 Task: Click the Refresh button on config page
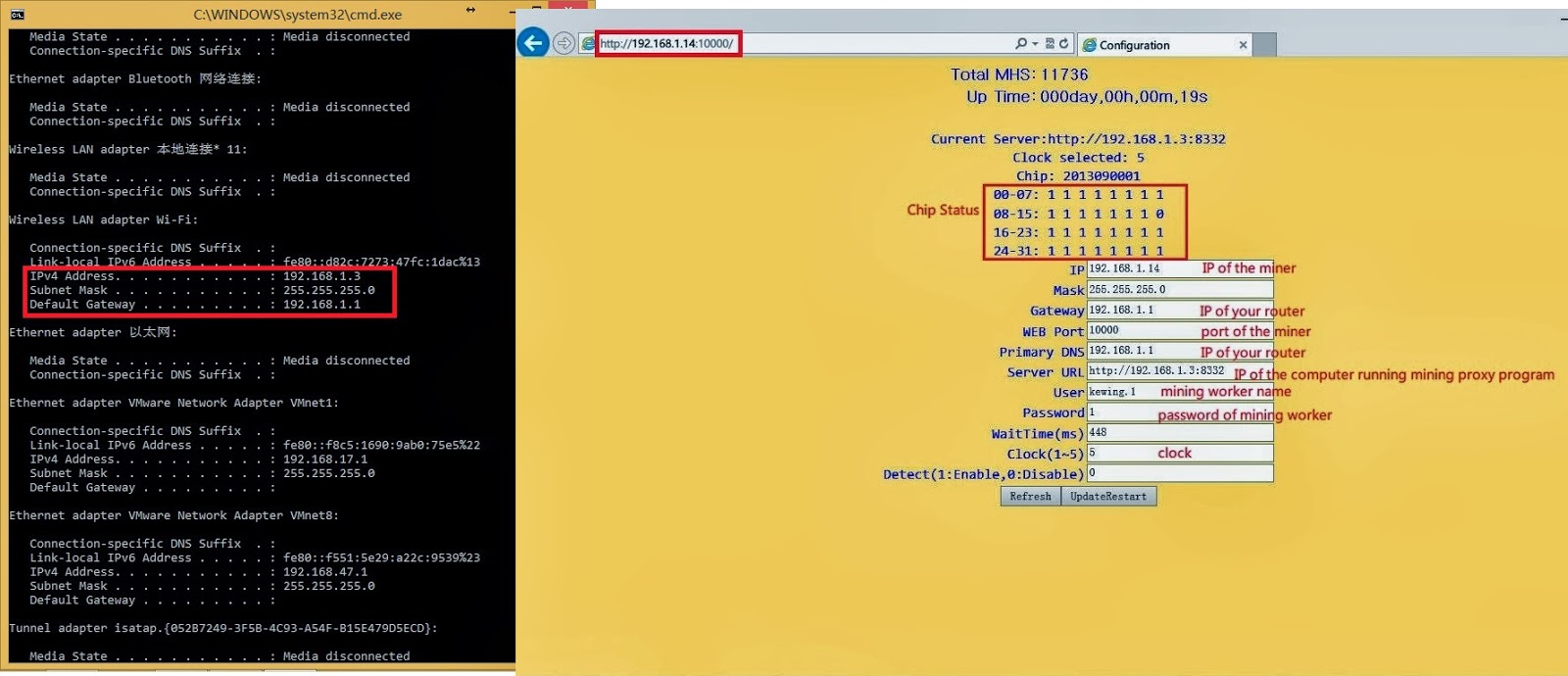pyautogui.click(x=1030, y=497)
